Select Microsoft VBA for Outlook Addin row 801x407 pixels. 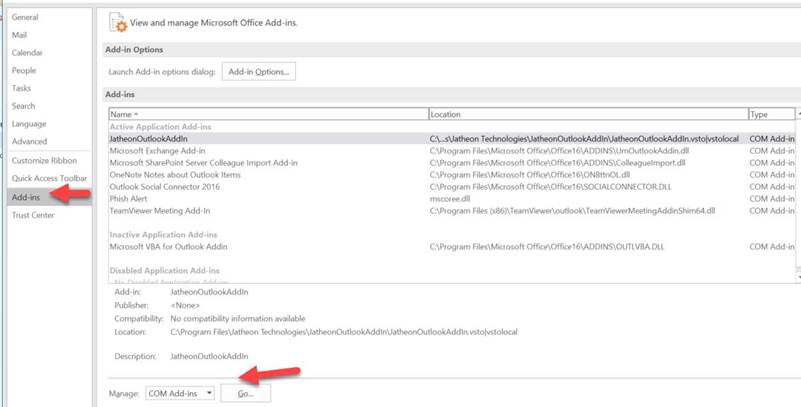tap(452, 247)
